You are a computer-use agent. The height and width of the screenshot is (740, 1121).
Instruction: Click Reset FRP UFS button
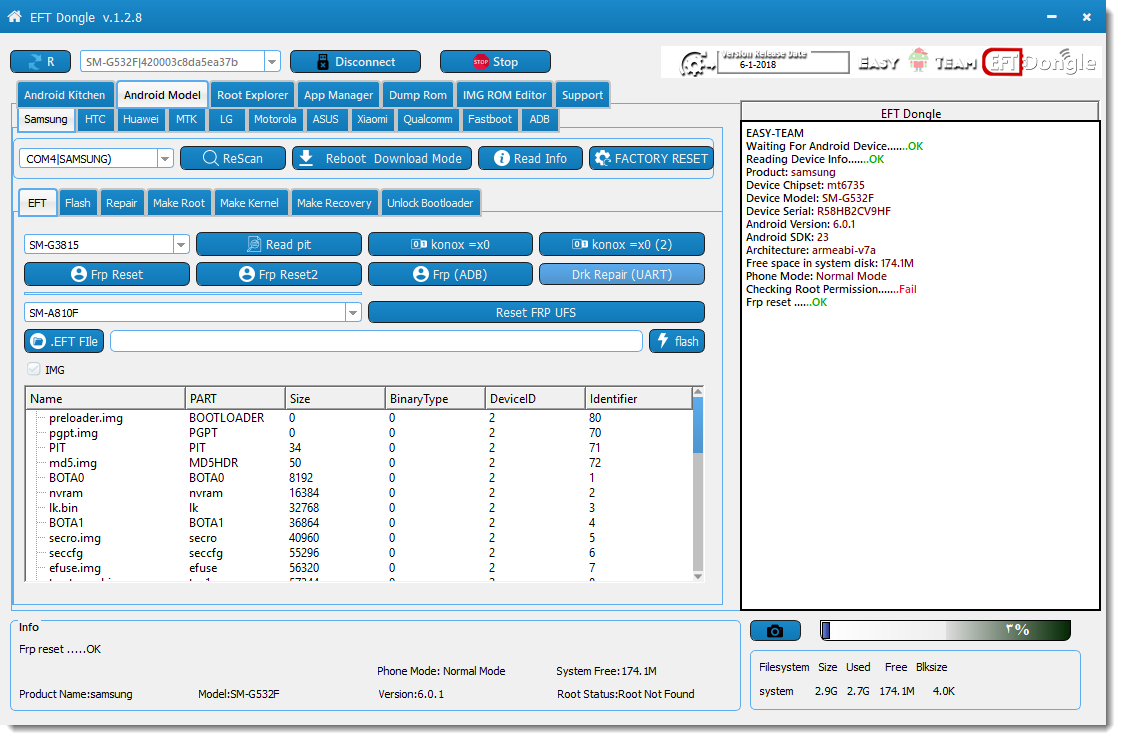tap(536, 312)
